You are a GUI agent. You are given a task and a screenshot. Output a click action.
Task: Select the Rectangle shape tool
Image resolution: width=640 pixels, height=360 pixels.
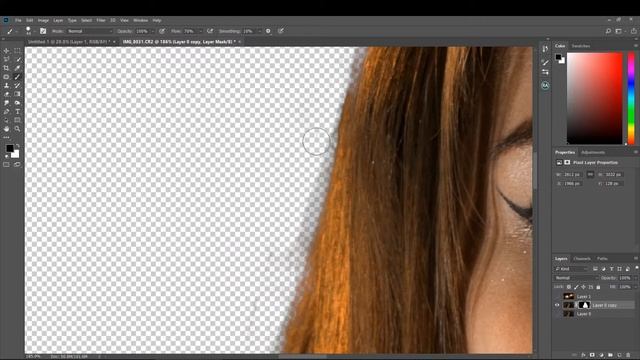point(17,120)
